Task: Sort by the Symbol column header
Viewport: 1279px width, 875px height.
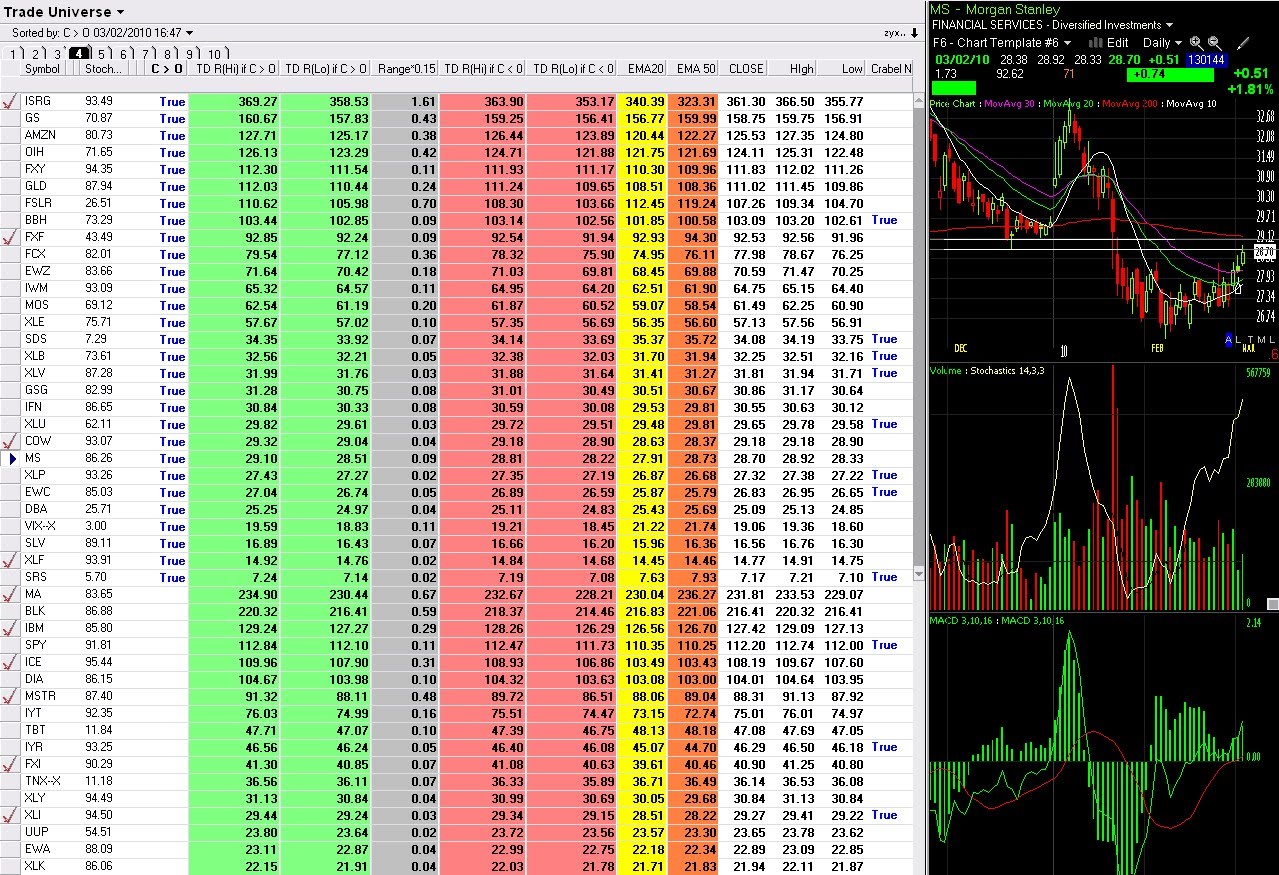Action: (x=42, y=69)
